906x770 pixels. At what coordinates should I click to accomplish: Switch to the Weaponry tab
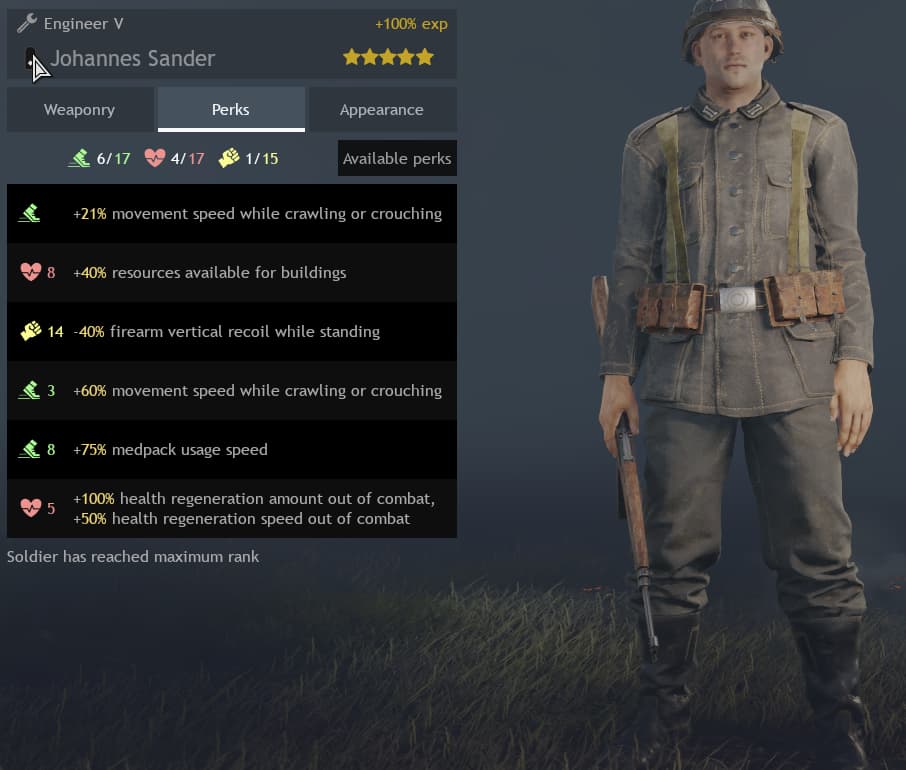pyautogui.click(x=80, y=109)
